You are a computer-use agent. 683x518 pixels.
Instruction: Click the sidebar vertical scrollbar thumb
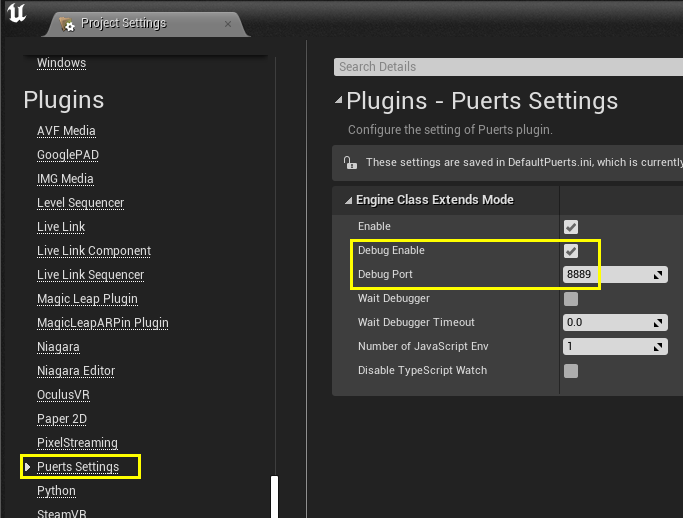click(274, 497)
